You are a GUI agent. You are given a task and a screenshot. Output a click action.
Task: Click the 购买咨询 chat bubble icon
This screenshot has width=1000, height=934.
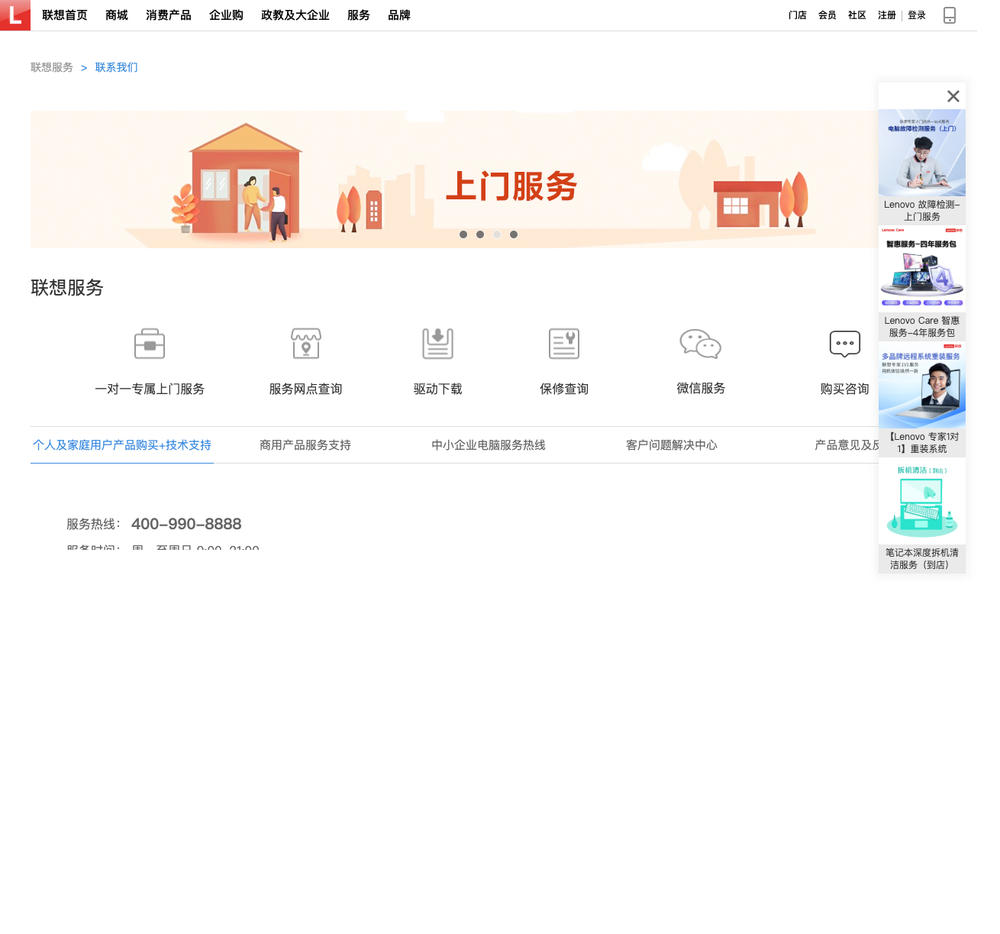coord(844,344)
